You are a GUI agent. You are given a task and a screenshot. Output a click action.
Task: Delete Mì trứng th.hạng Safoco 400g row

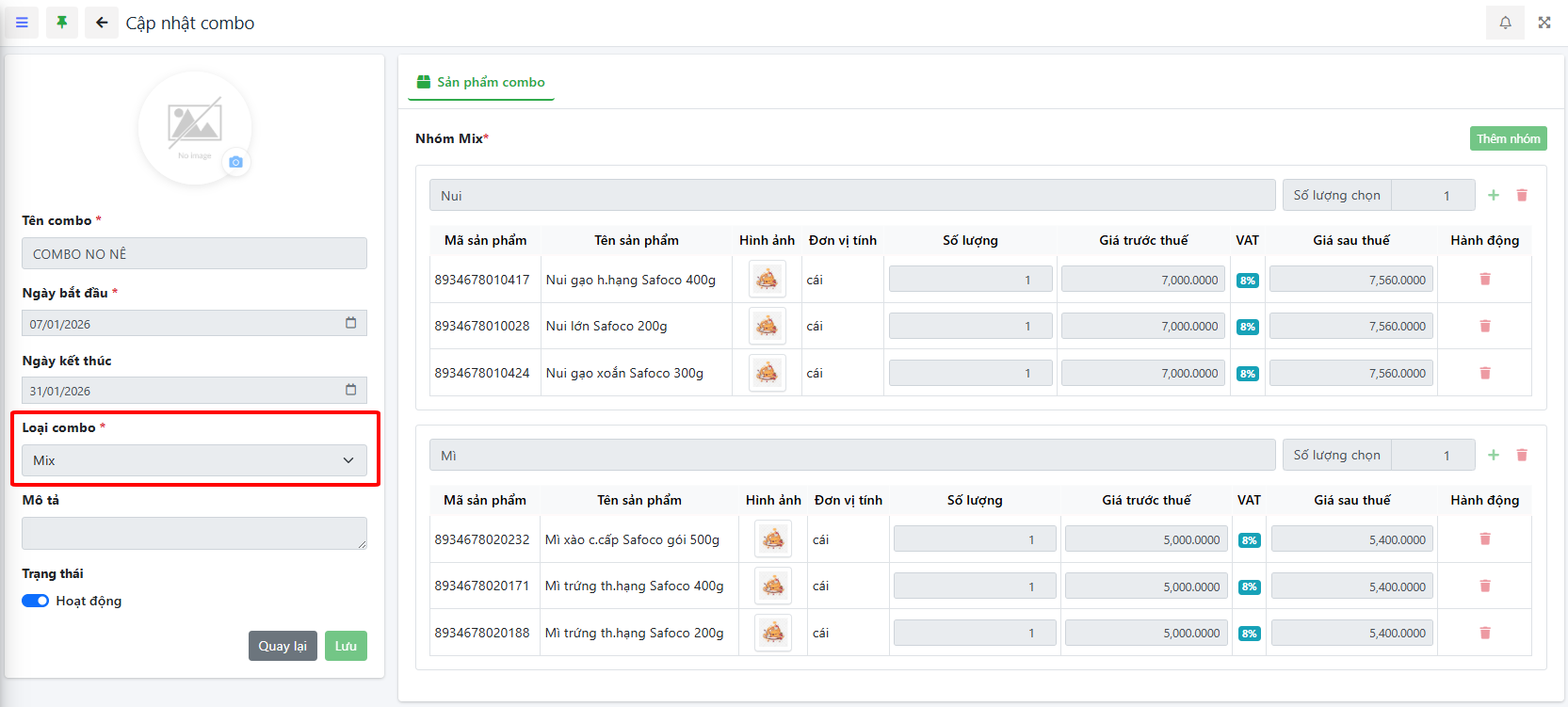coord(1485,586)
